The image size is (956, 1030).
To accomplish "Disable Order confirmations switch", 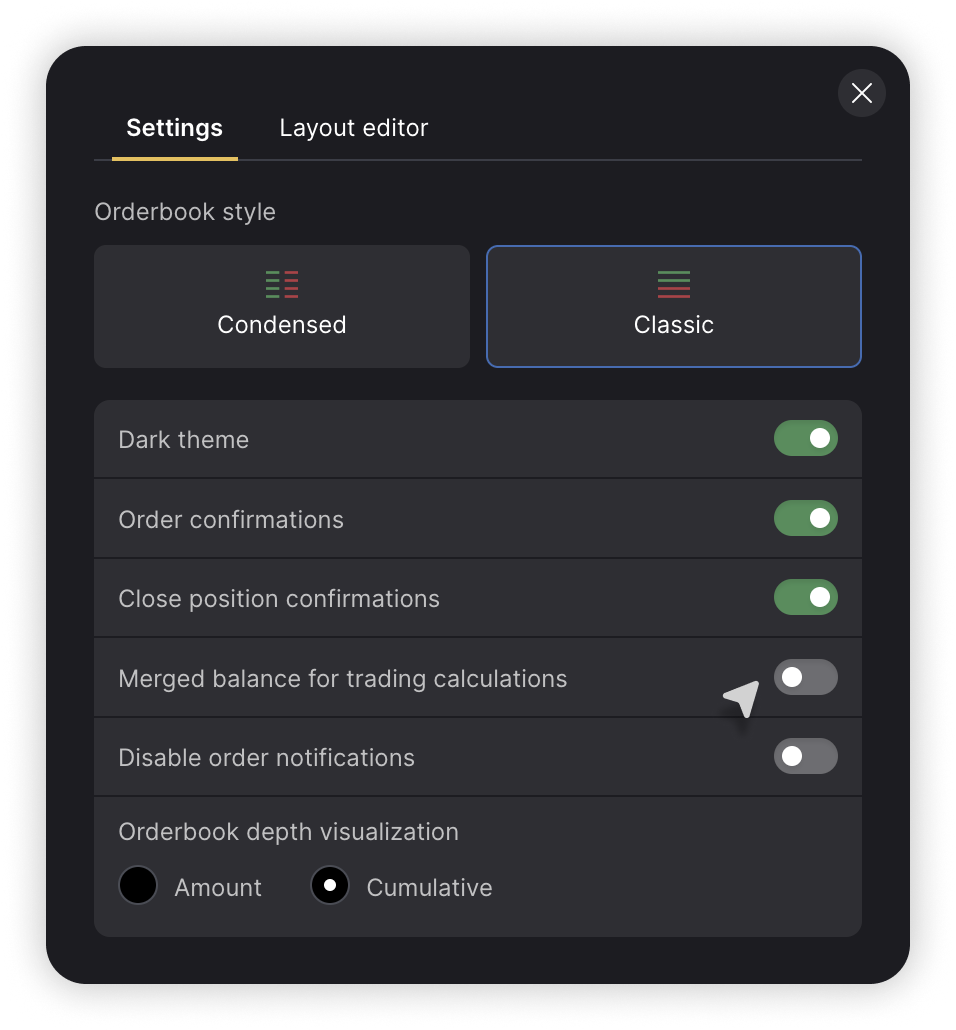I will click(806, 518).
